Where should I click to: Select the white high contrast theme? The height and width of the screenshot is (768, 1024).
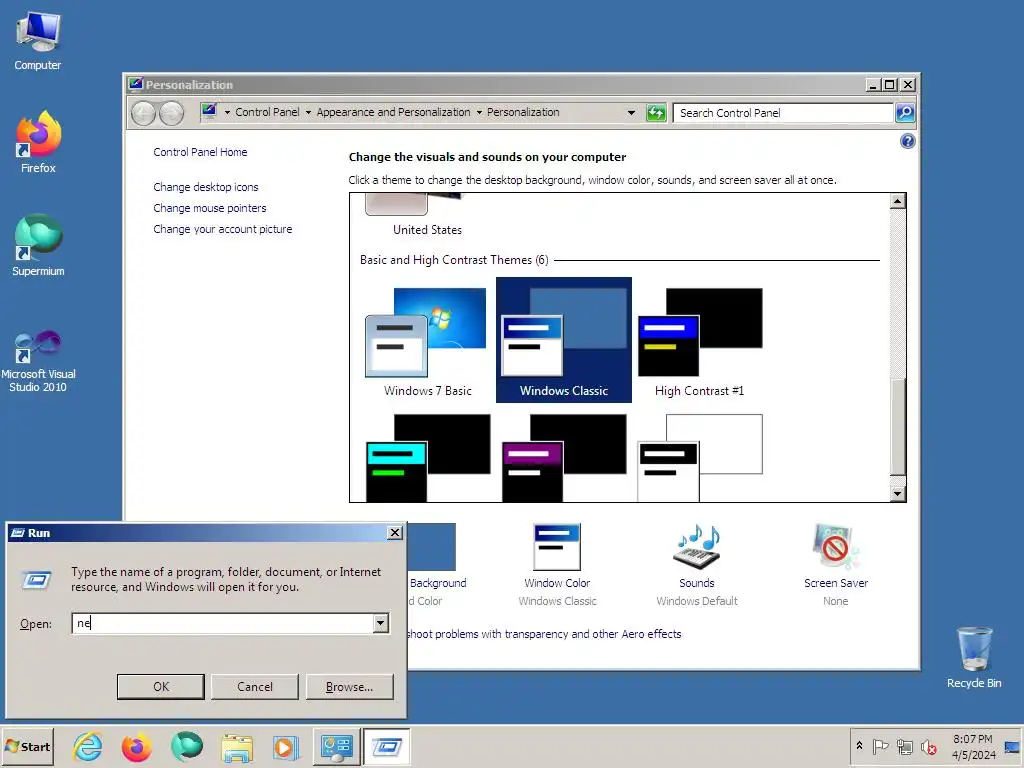699,458
